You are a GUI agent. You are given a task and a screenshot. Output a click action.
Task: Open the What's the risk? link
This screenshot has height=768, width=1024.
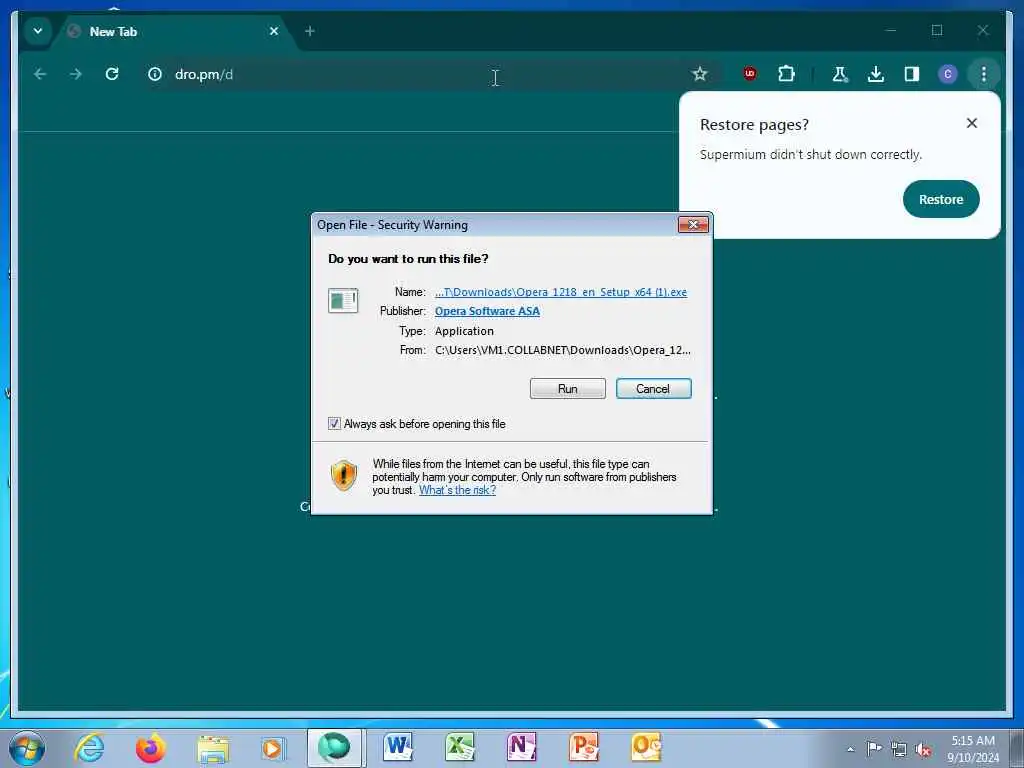click(457, 490)
